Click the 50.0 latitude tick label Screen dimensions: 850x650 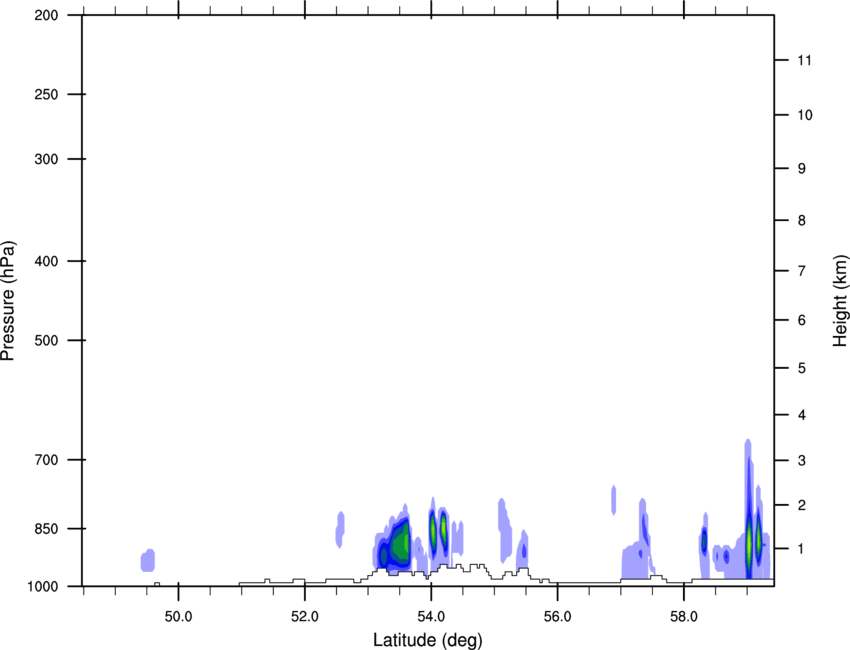point(178,617)
